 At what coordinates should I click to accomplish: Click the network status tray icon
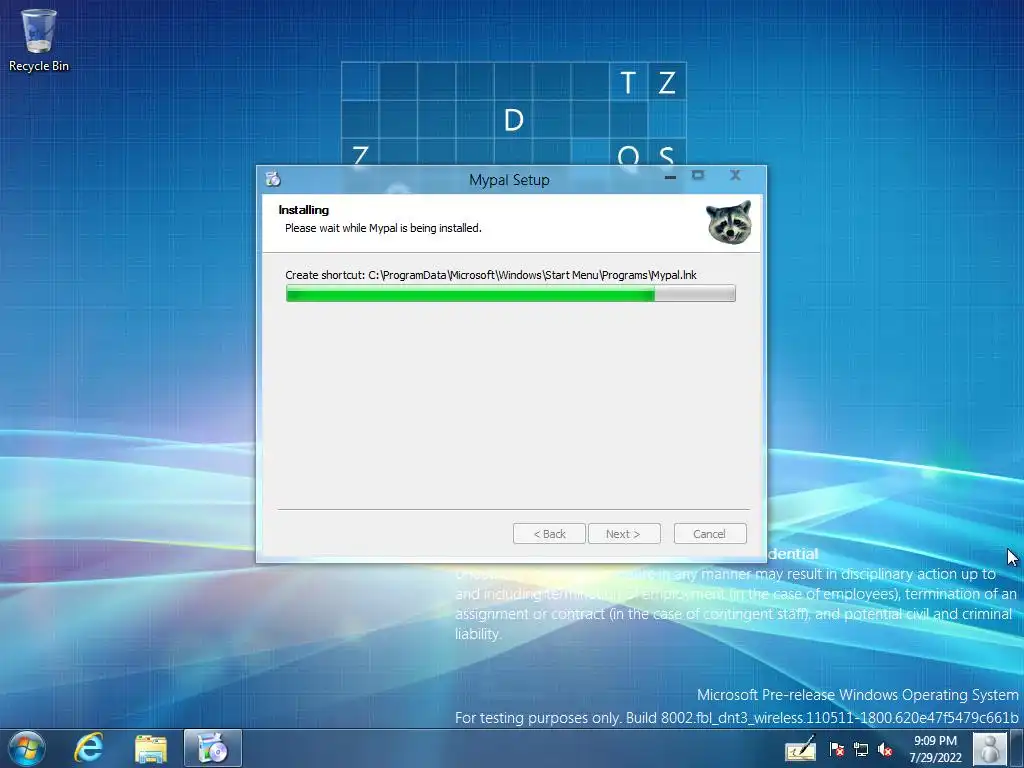point(861,750)
